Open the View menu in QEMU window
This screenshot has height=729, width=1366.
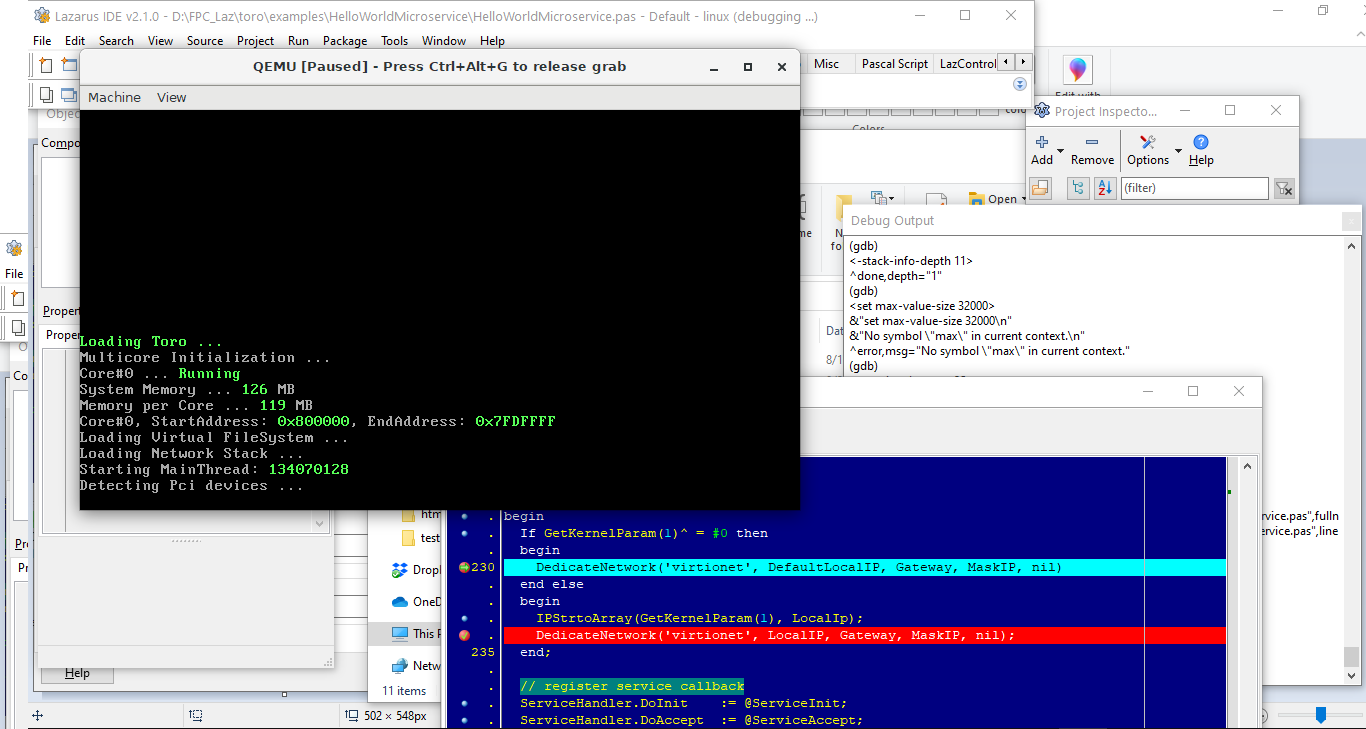coord(172,97)
